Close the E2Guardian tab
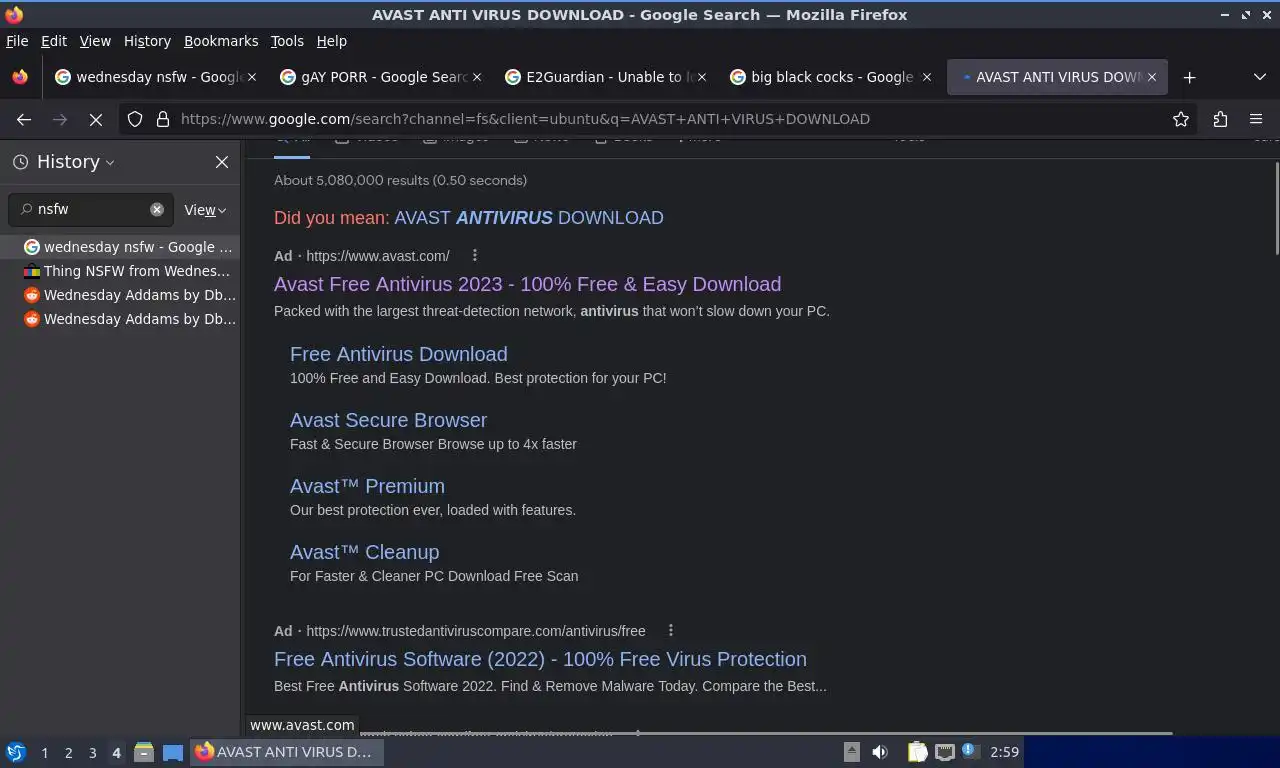This screenshot has height=768, width=1280. pyautogui.click(x=701, y=77)
